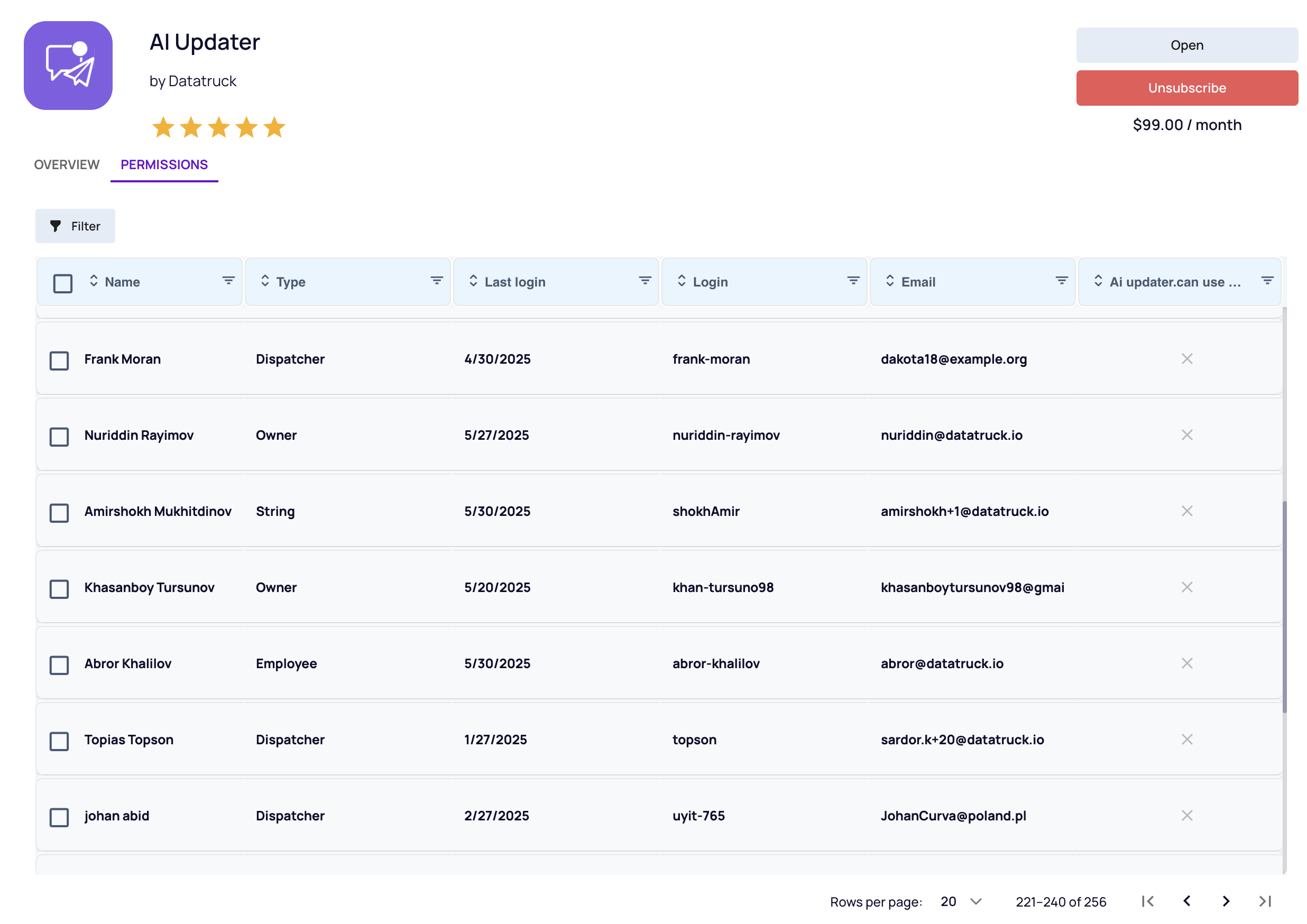Screen dimensions: 1307x924
Task: Click the String type cell
Action: (275, 512)
